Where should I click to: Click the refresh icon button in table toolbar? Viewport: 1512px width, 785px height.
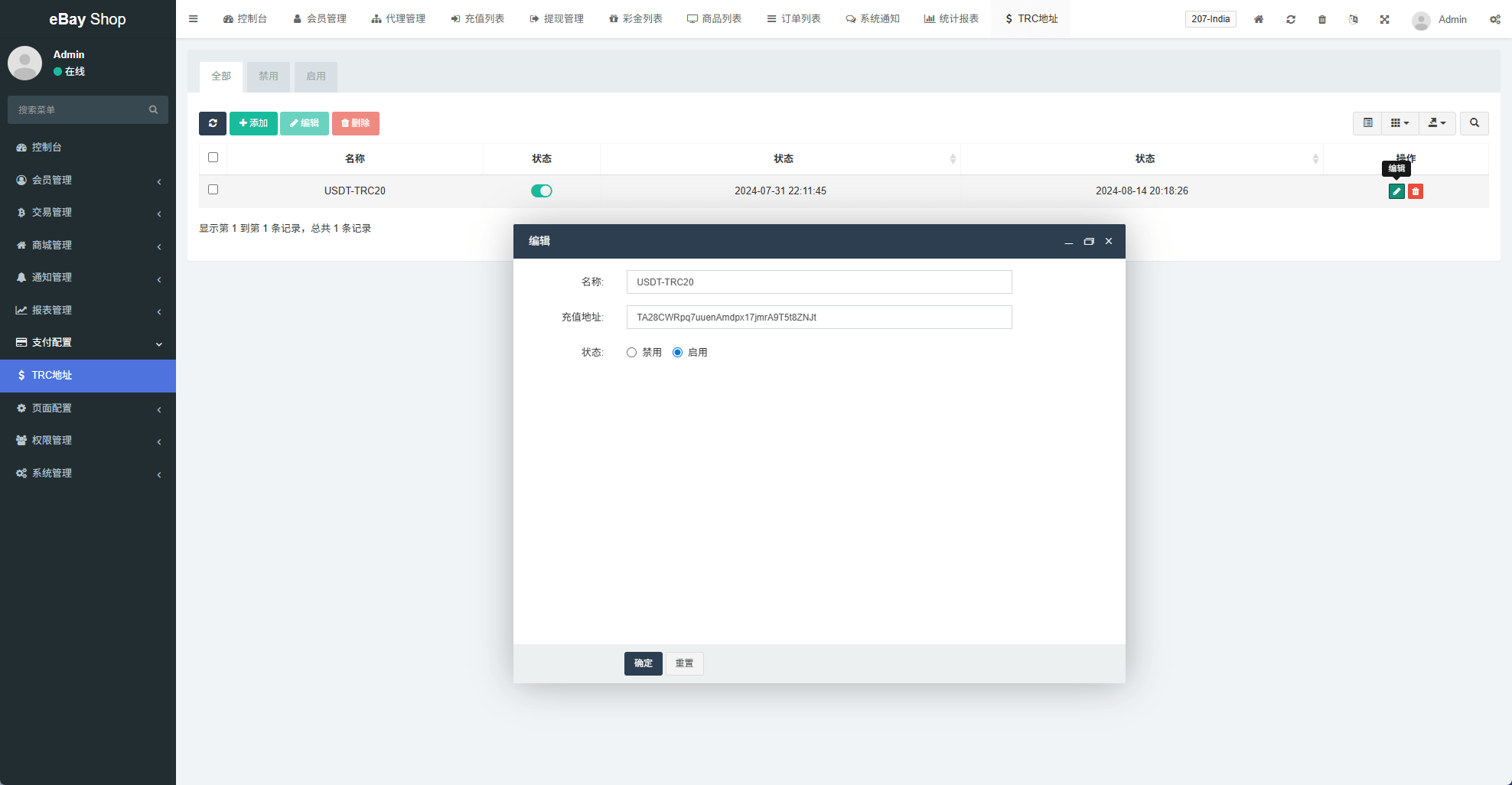(x=212, y=123)
